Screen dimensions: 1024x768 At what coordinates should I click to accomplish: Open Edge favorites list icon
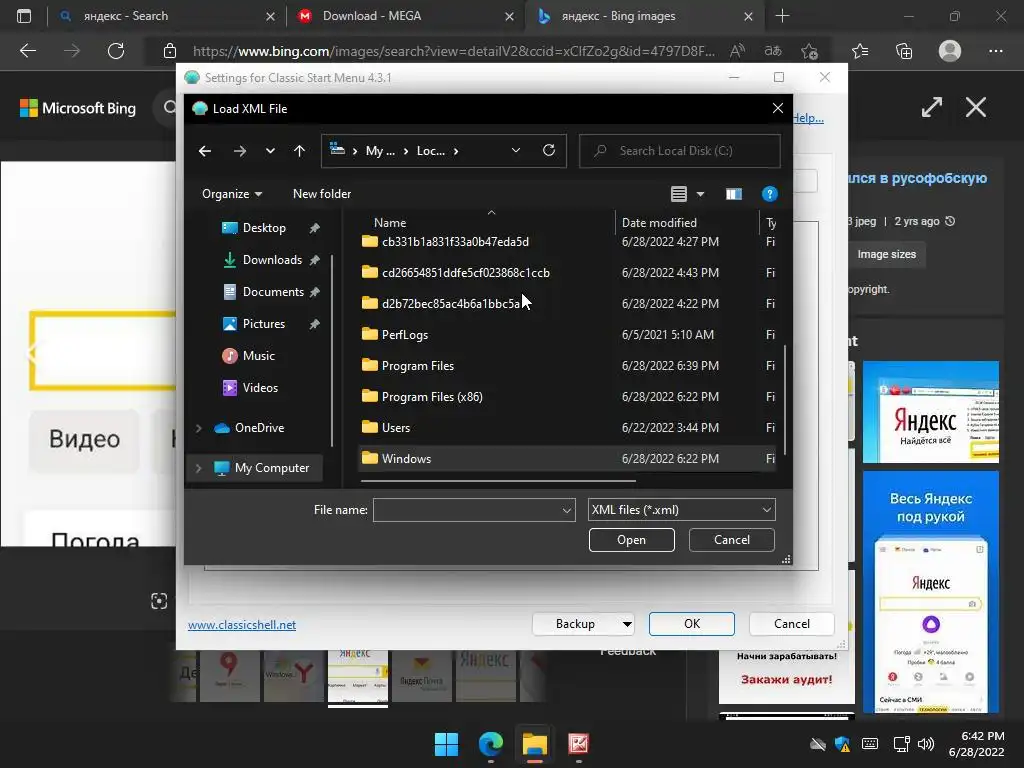click(x=861, y=51)
